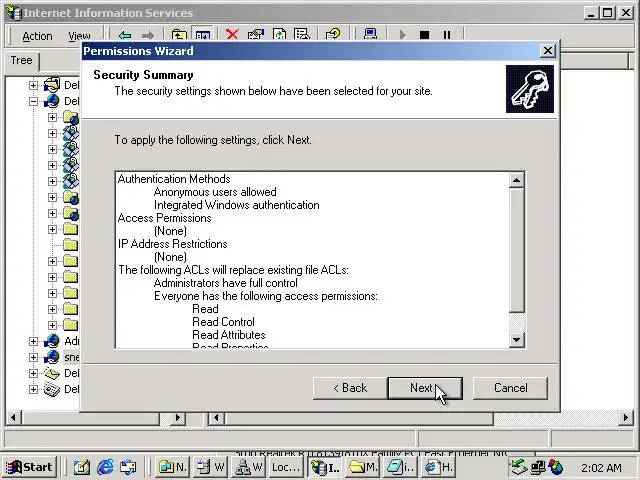Click the newspaper icon in the tree
The width and height of the screenshot is (640, 480).
pyautogui.click(x=52, y=389)
